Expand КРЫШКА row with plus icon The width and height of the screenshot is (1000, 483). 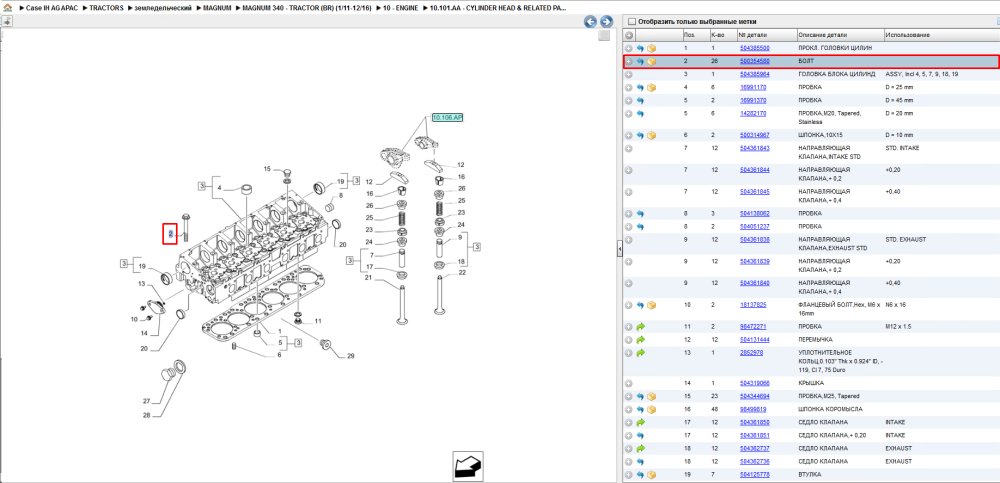tap(629, 383)
